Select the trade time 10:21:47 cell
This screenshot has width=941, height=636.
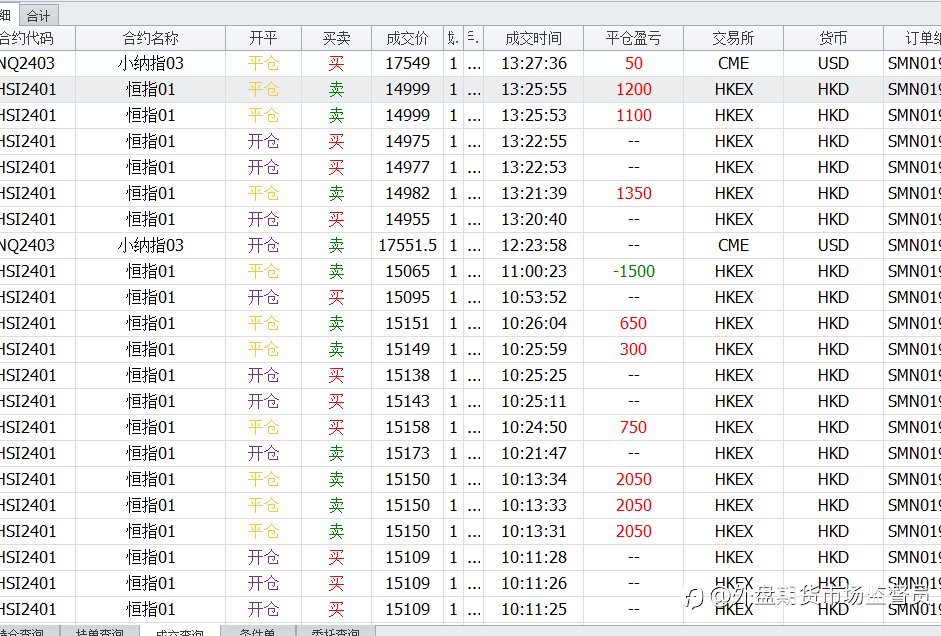click(x=534, y=454)
